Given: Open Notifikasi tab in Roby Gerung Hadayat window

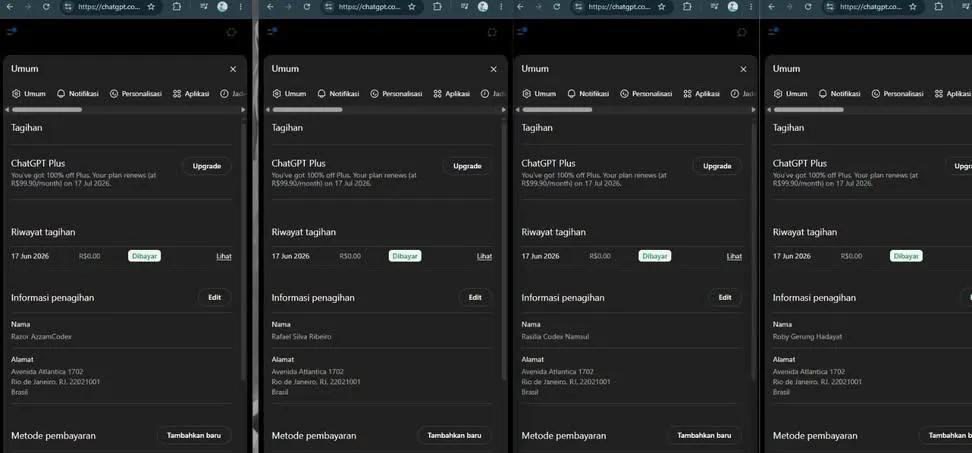Looking at the screenshot, I should [839, 94].
